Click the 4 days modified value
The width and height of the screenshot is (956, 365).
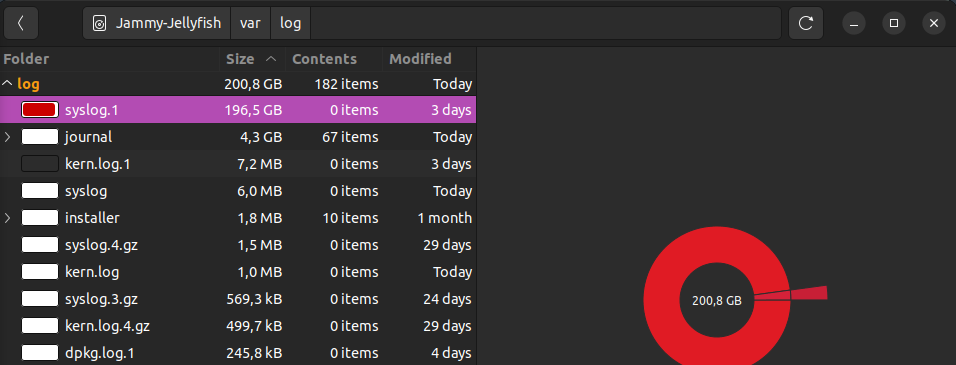coord(451,353)
